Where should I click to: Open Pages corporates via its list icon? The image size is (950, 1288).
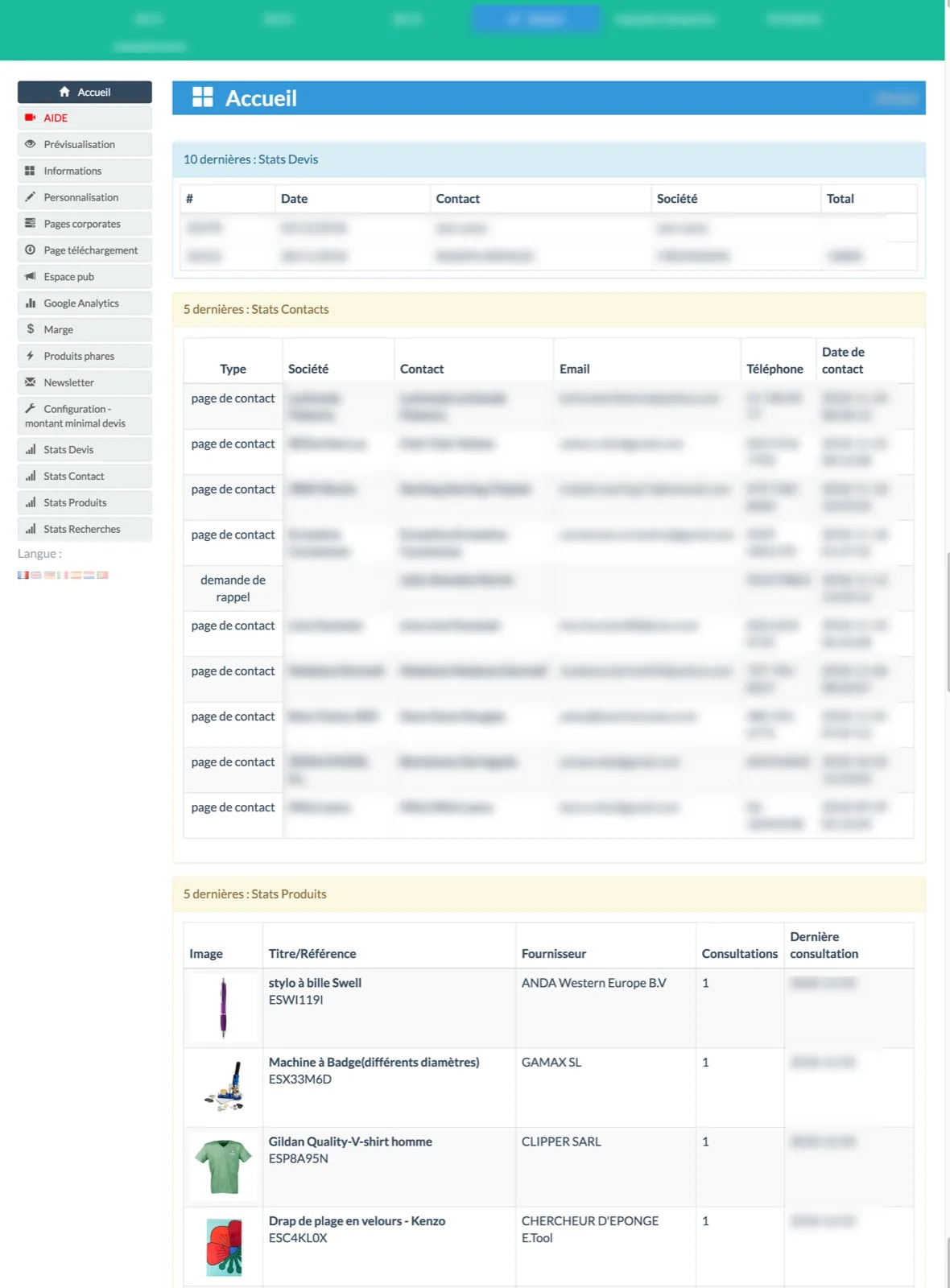pyautogui.click(x=30, y=223)
